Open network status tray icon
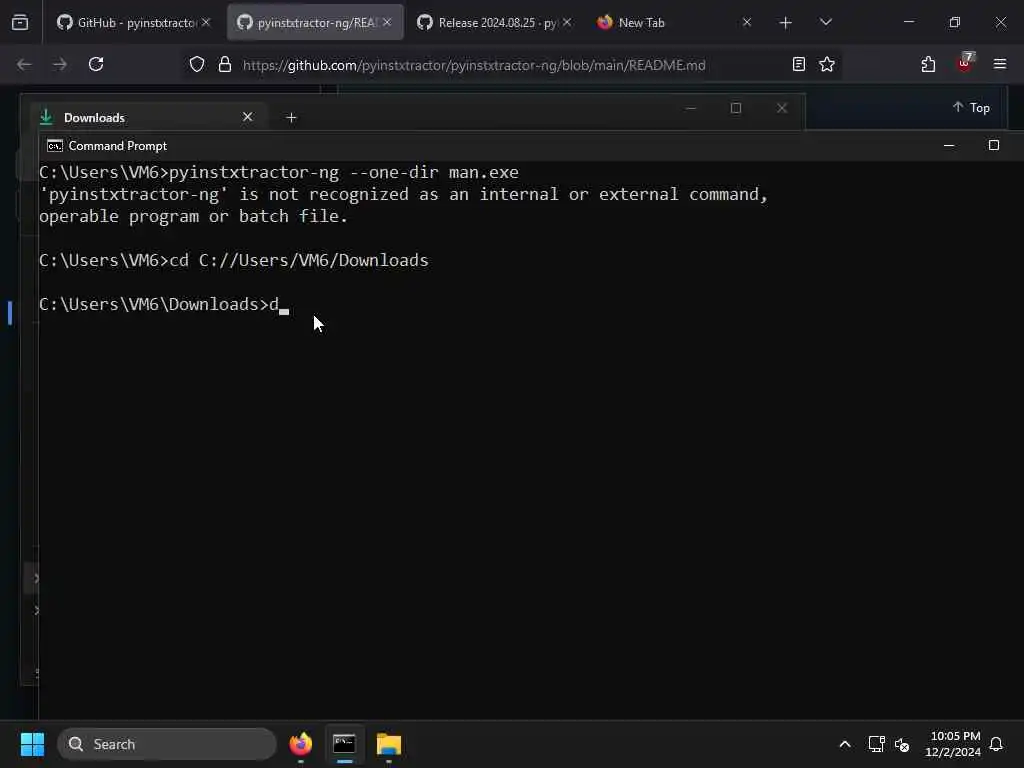The width and height of the screenshot is (1024, 768). (876, 744)
